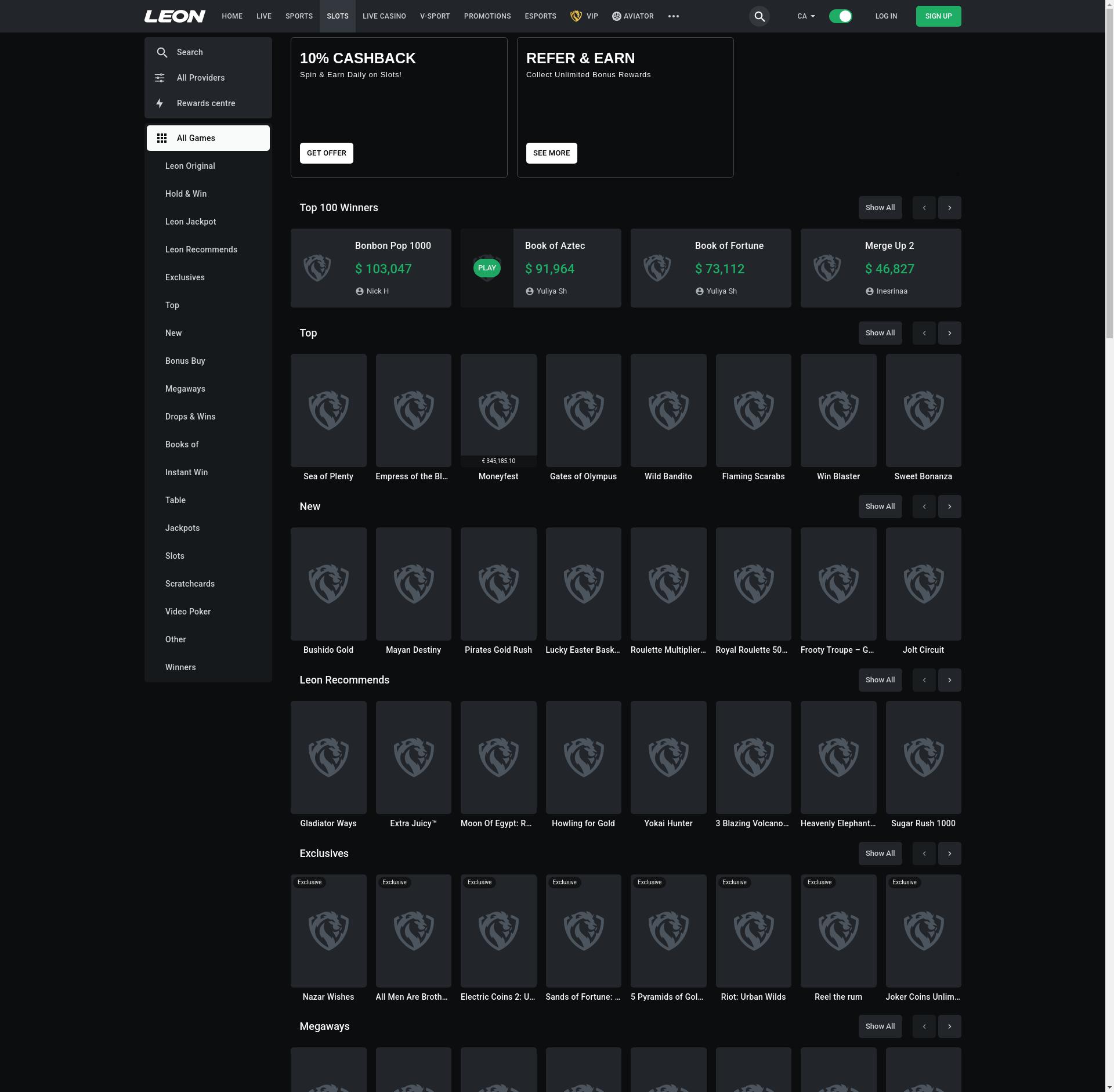Open the three-dots more menu
The image size is (1114, 1092).
click(x=673, y=16)
